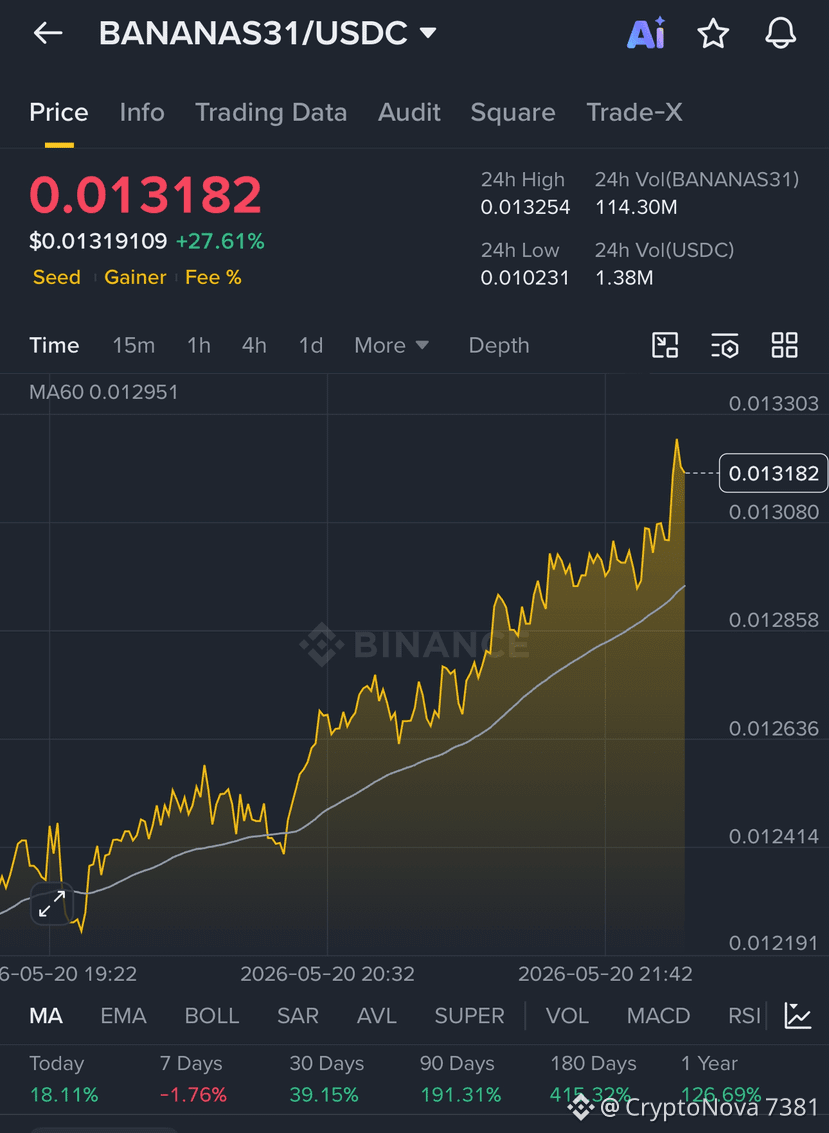The width and height of the screenshot is (829, 1133).
Task: Tap the MA60 0.012951 label
Action: tap(103, 392)
